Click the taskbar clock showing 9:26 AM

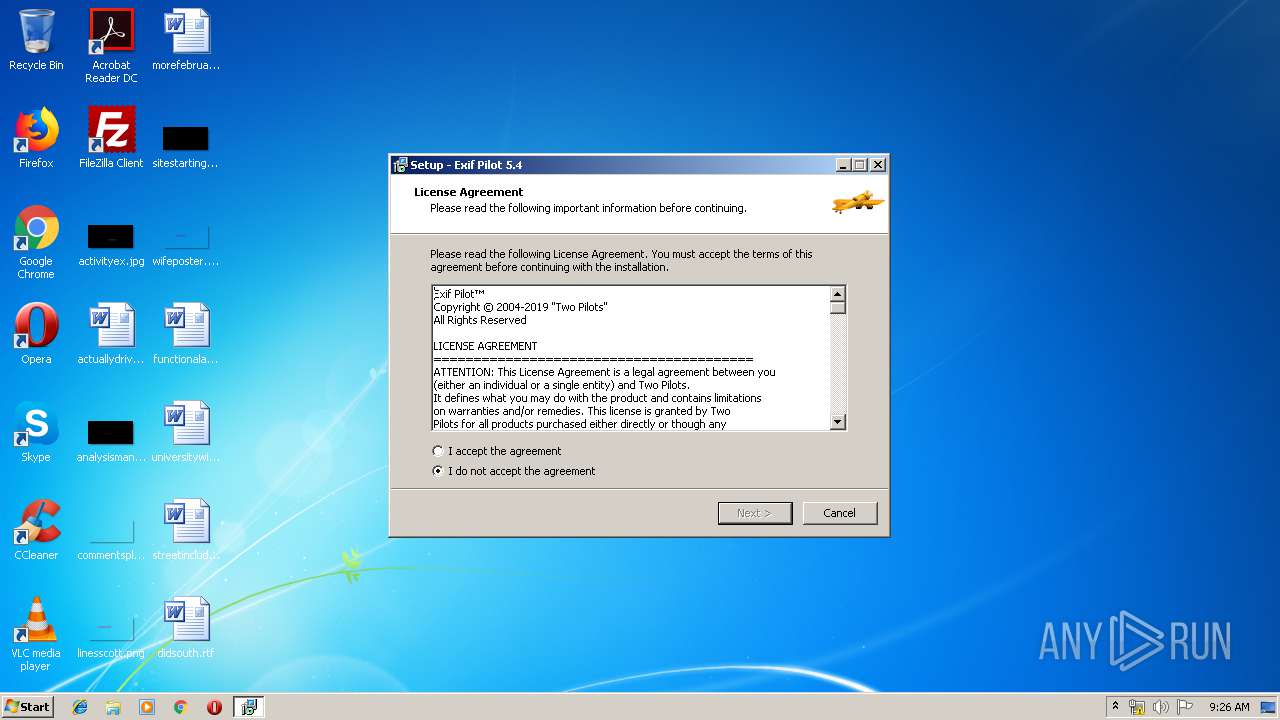[1229, 707]
